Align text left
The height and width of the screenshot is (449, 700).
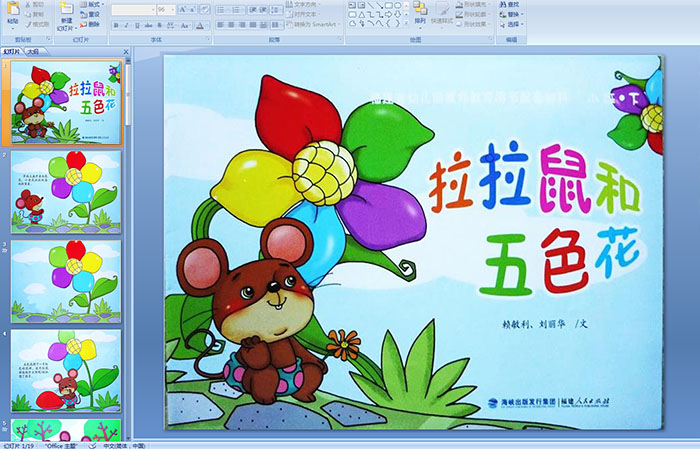[221, 25]
